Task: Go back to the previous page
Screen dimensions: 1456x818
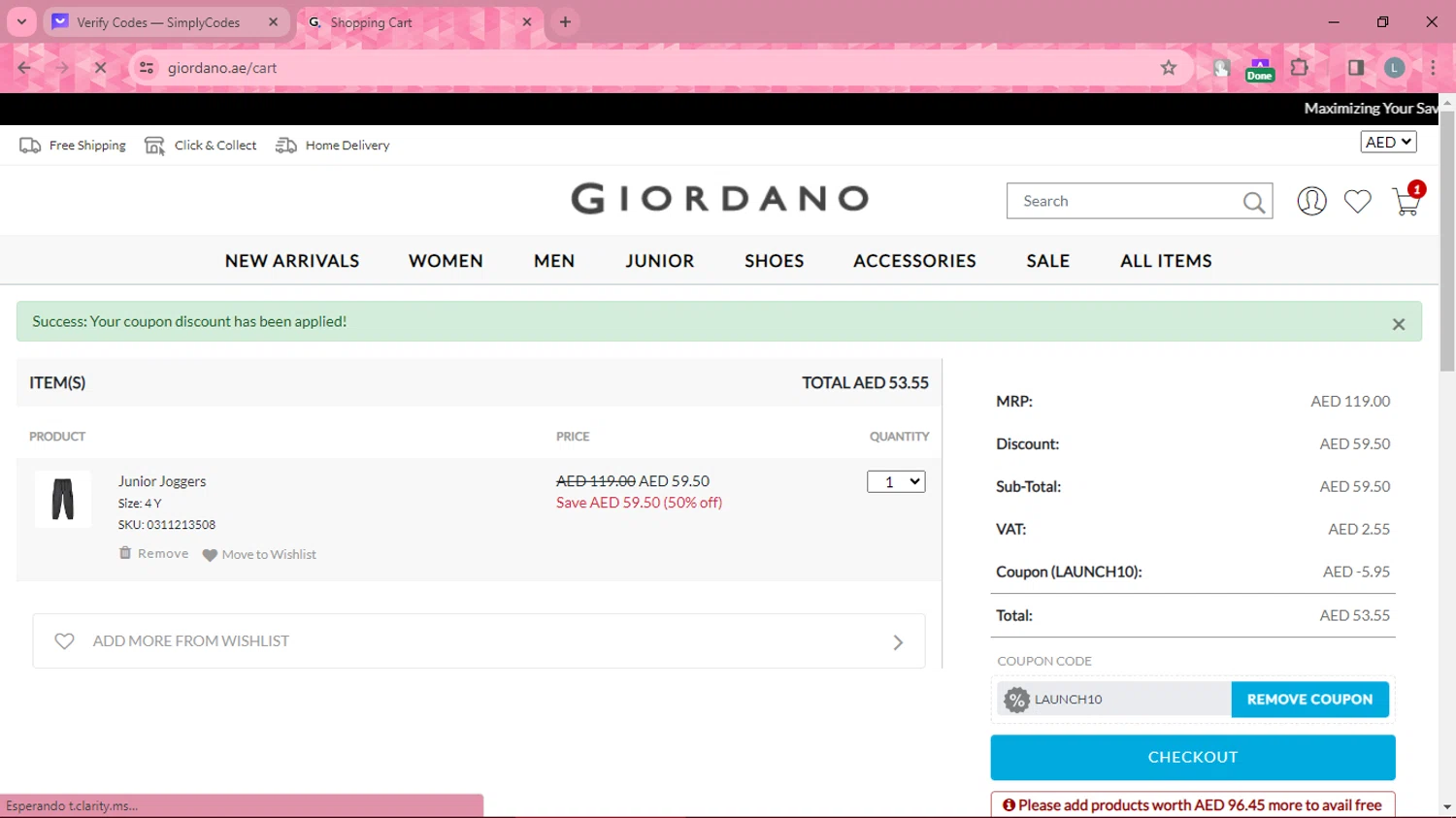Action: (x=24, y=68)
